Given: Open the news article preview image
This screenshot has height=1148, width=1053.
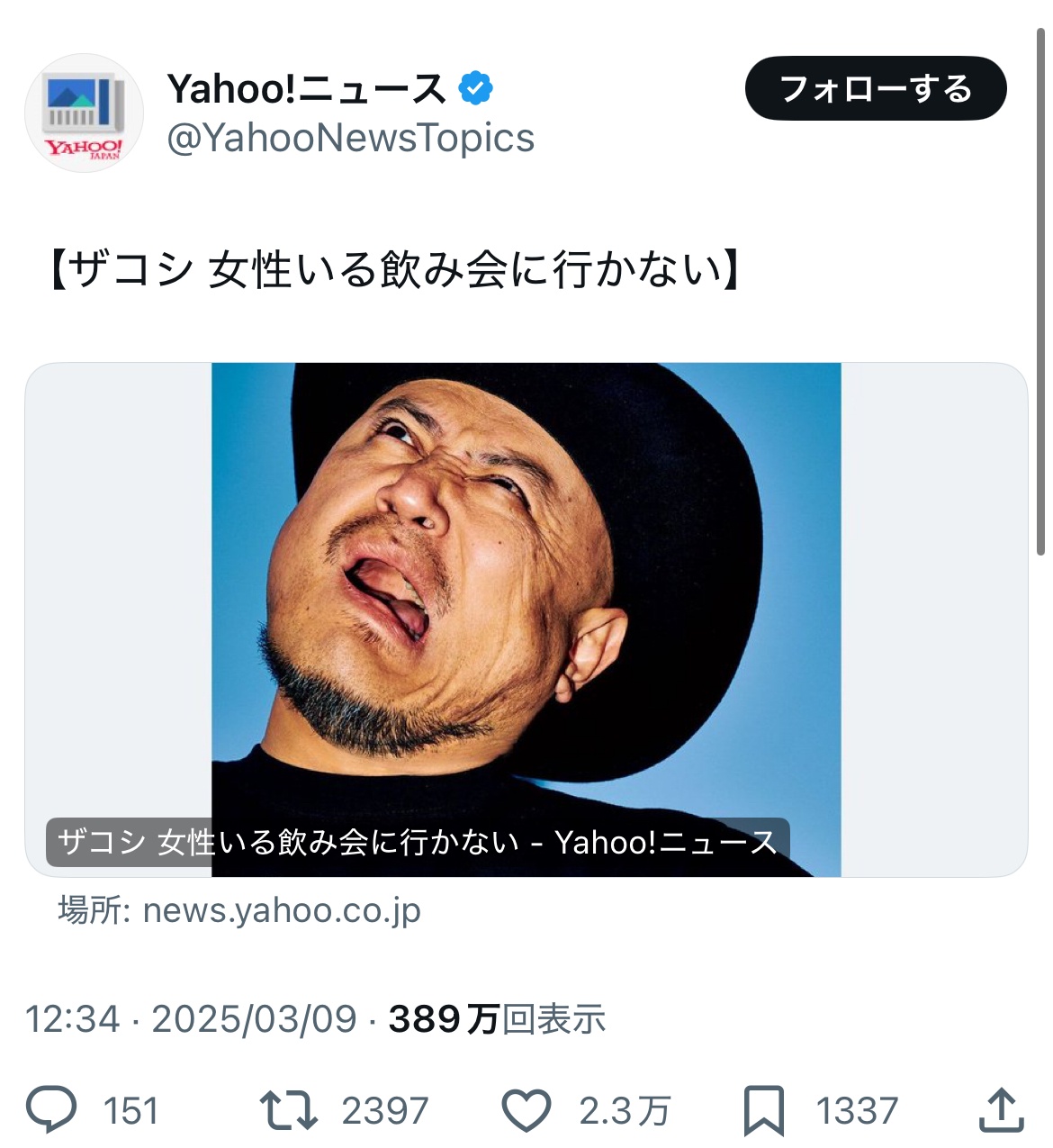Looking at the screenshot, I should pyautogui.click(x=526, y=585).
